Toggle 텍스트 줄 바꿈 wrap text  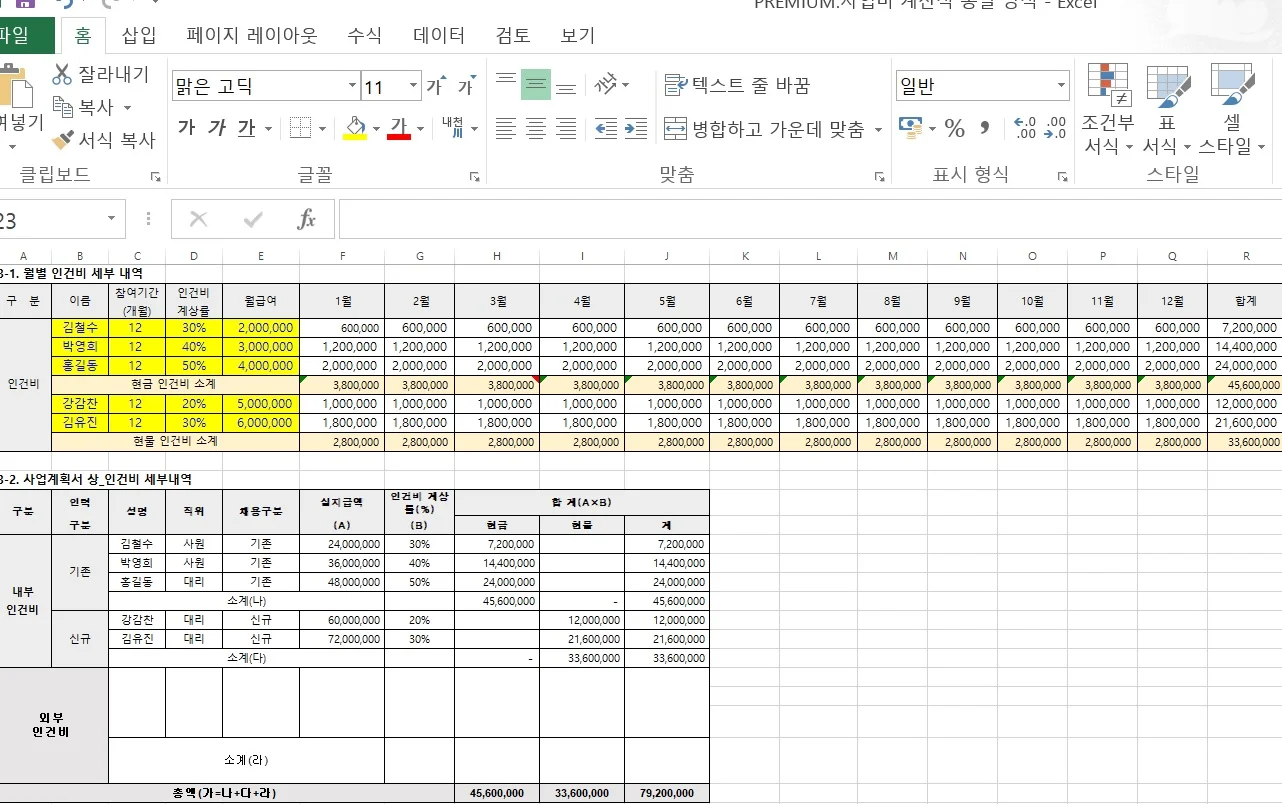coord(738,86)
